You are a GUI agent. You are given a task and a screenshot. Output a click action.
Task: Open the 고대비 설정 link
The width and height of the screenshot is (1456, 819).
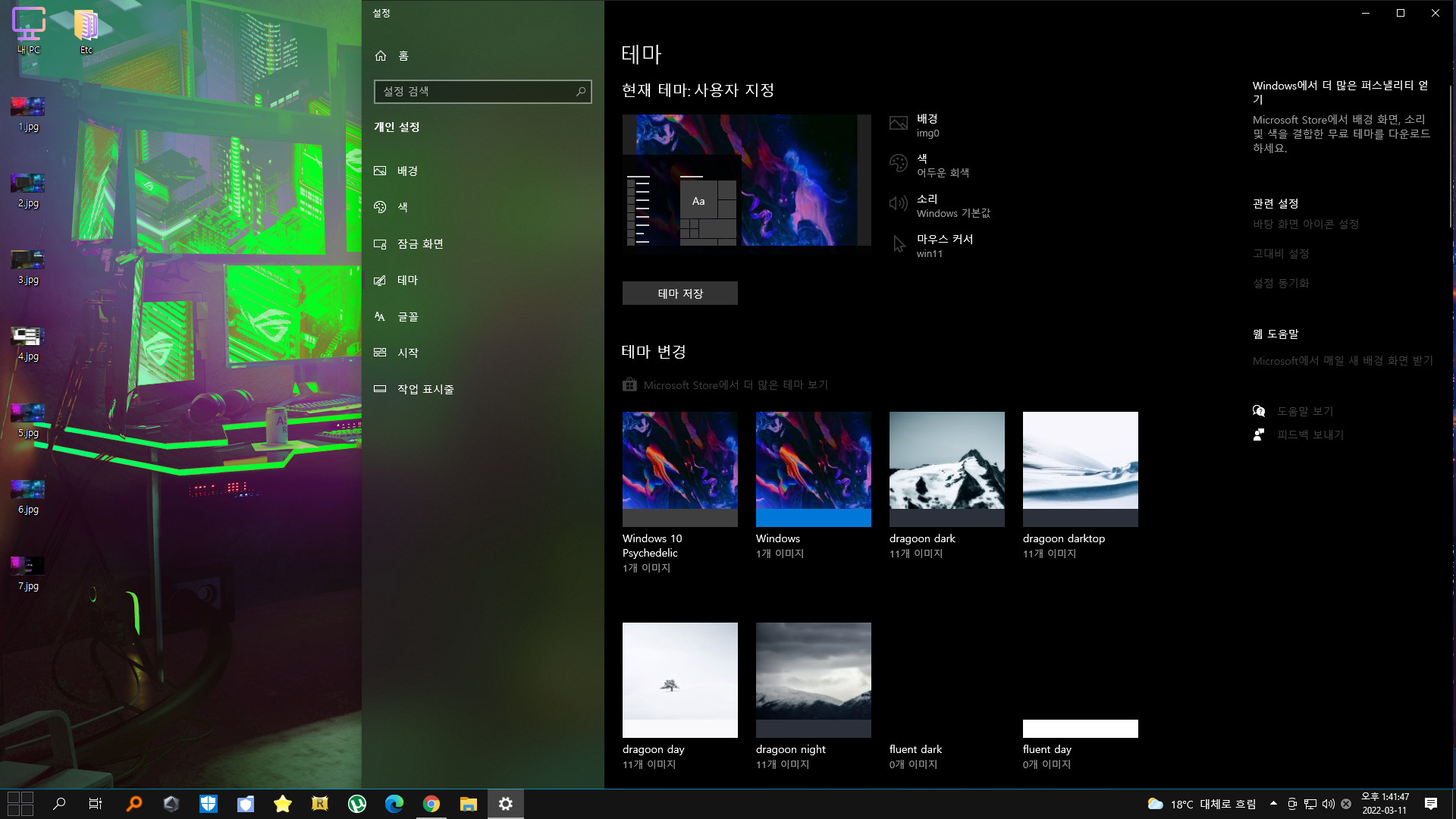(1281, 254)
